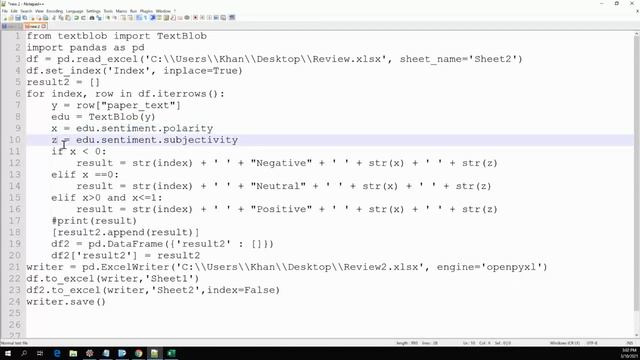This screenshot has width=640, height=360.
Task: Click the New file toolbar icon
Action: (5, 18)
